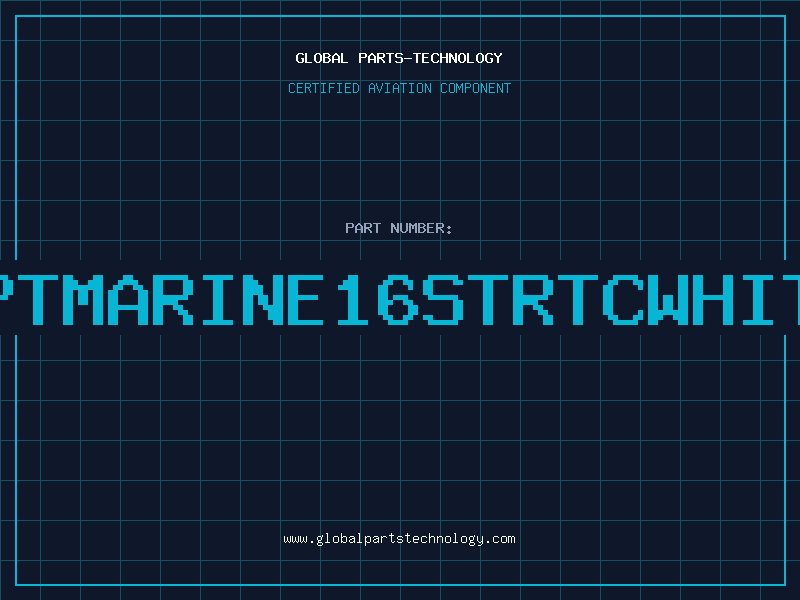Select the 'CERTIFIED AVIATION COMPONENT' subtitle
Viewport: 800px width, 600px height.
399,88
